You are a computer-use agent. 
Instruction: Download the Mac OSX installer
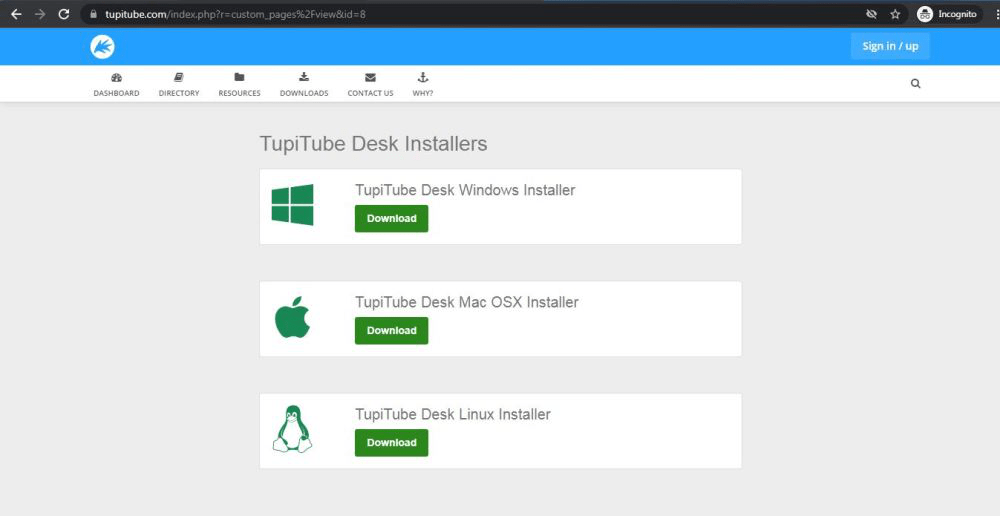(392, 330)
